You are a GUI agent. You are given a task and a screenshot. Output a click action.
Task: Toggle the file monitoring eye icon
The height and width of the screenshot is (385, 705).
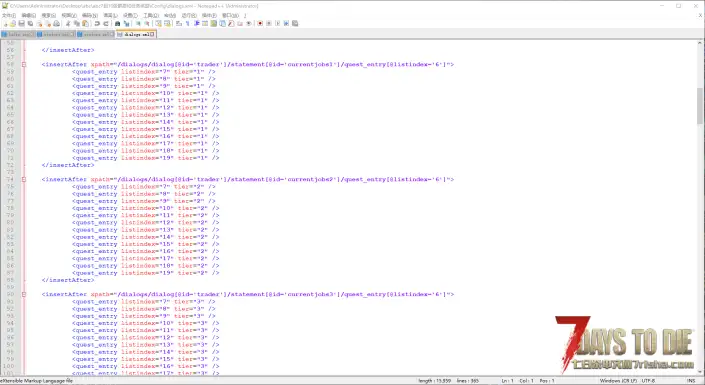(249, 23)
